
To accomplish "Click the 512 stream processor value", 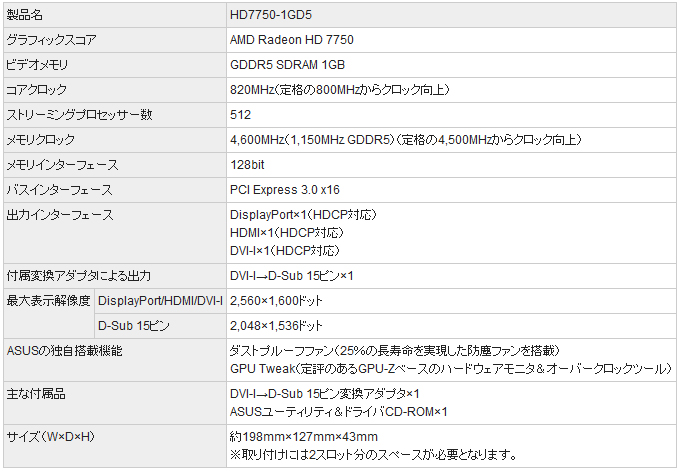I will point(240,115).
